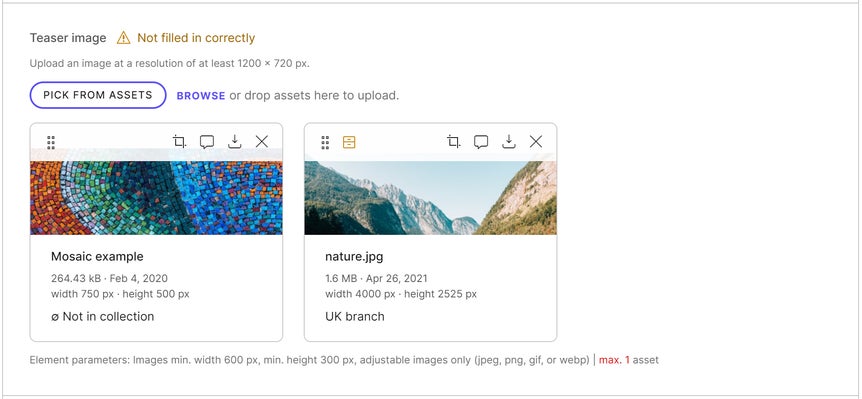Select the nature.jpg file name
This screenshot has width=862, height=399.
(354, 257)
